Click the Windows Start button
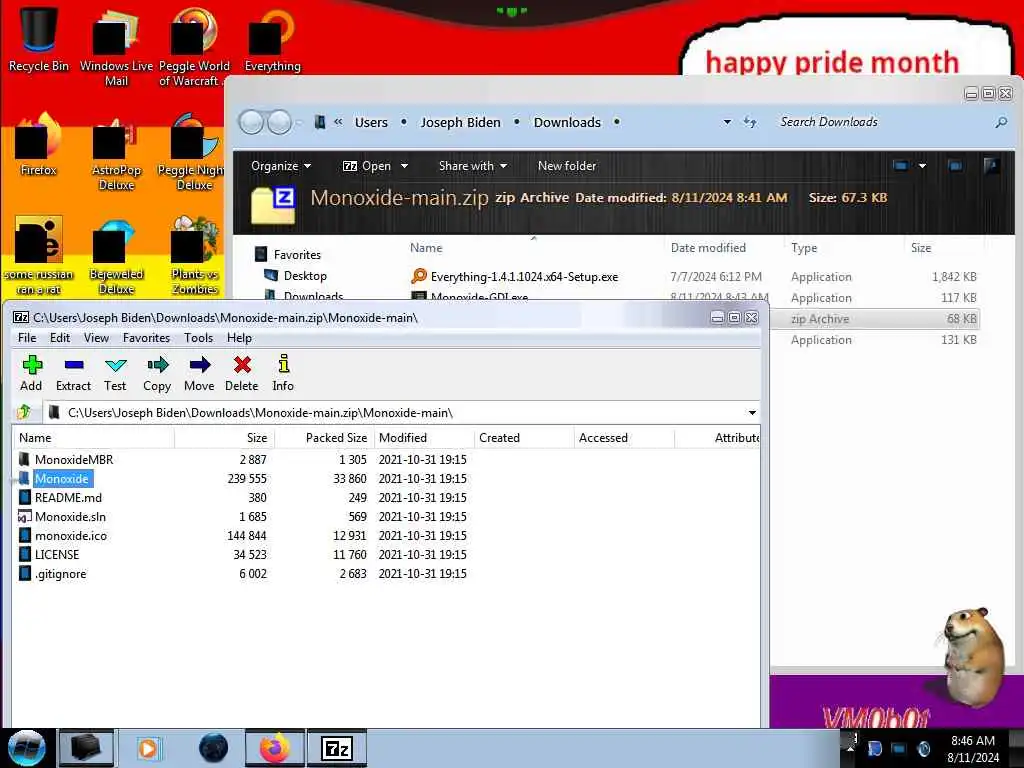Screen dimensions: 1024x768 (x=27, y=748)
